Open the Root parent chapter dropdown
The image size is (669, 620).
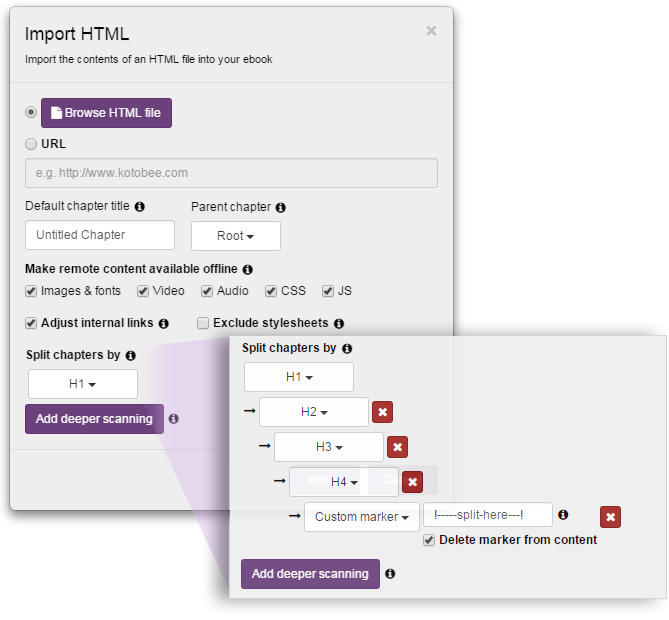(x=235, y=236)
